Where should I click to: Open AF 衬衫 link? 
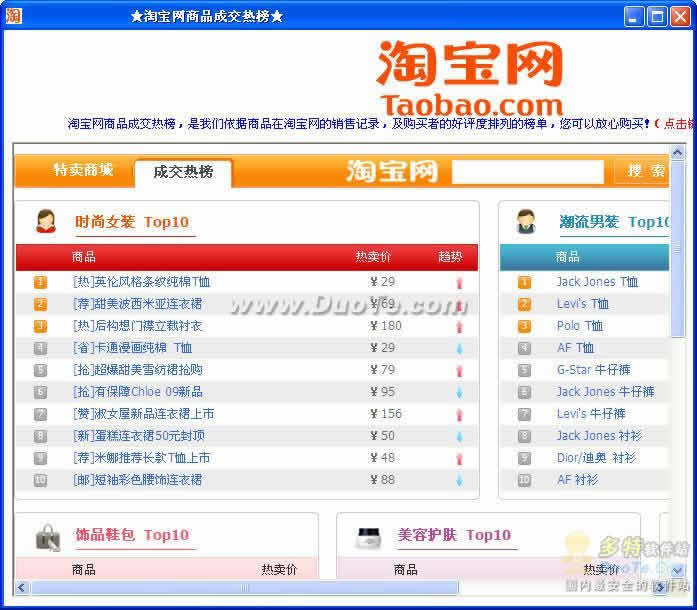click(x=577, y=480)
